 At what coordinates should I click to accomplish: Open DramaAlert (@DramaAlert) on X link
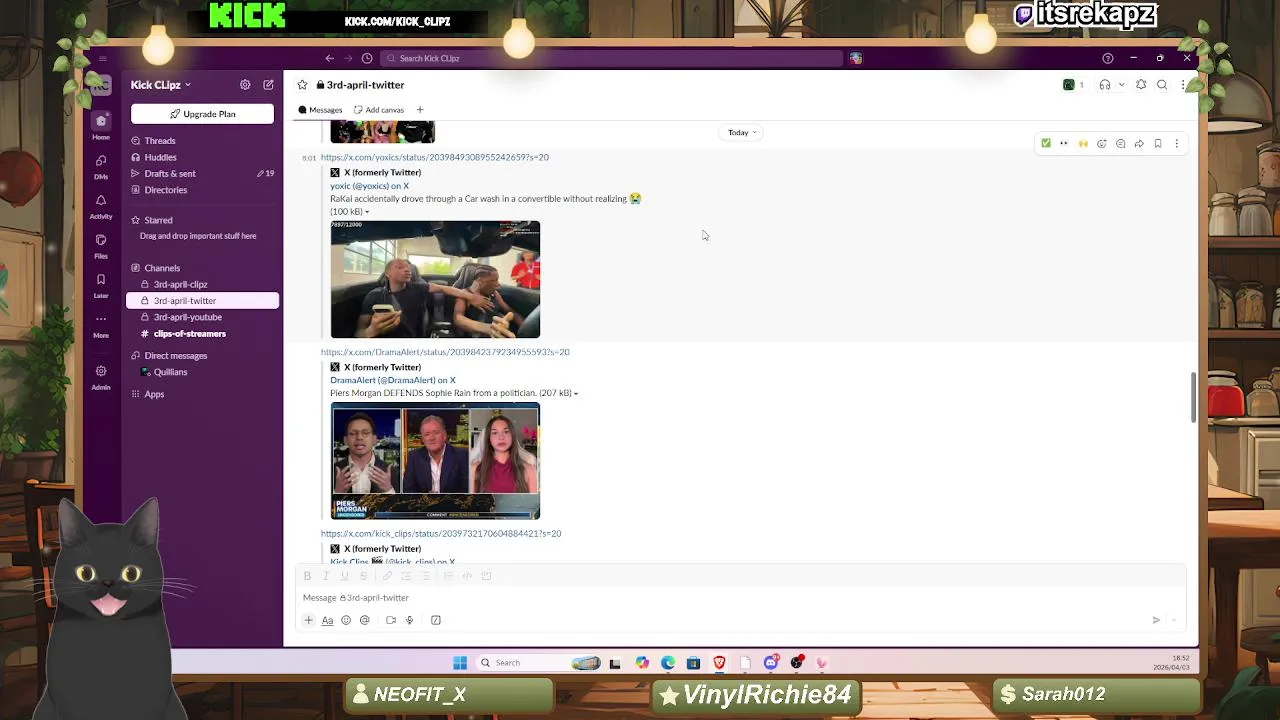[393, 380]
